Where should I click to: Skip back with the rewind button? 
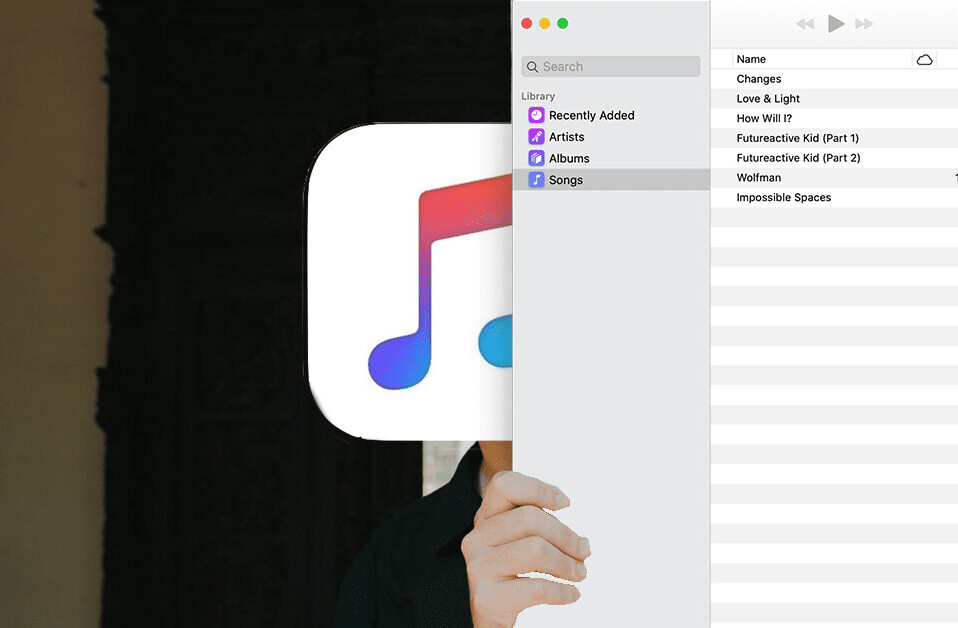click(805, 24)
